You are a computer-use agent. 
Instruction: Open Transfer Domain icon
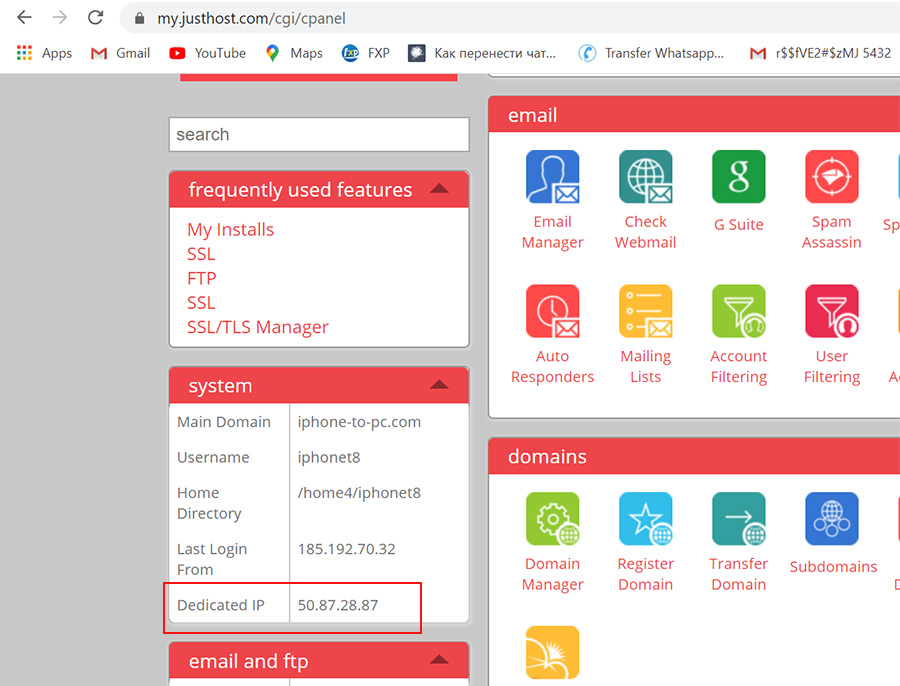(x=738, y=518)
